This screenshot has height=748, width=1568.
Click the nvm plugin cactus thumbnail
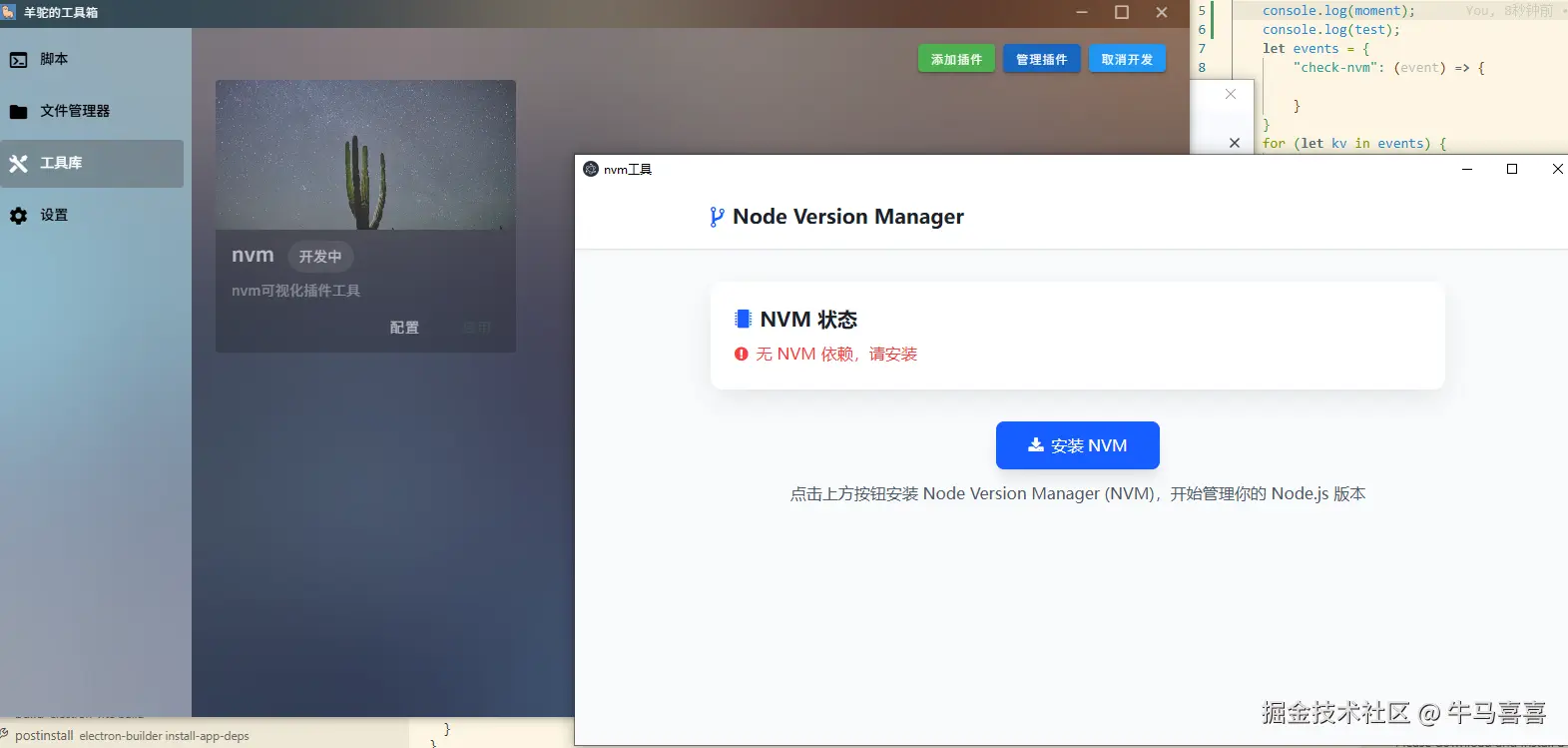tap(365, 155)
